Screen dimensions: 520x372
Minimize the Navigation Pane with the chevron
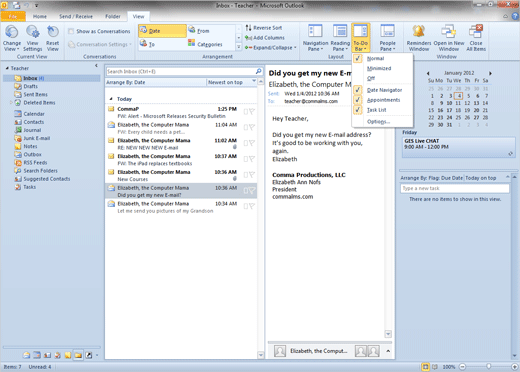click(x=96, y=65)
